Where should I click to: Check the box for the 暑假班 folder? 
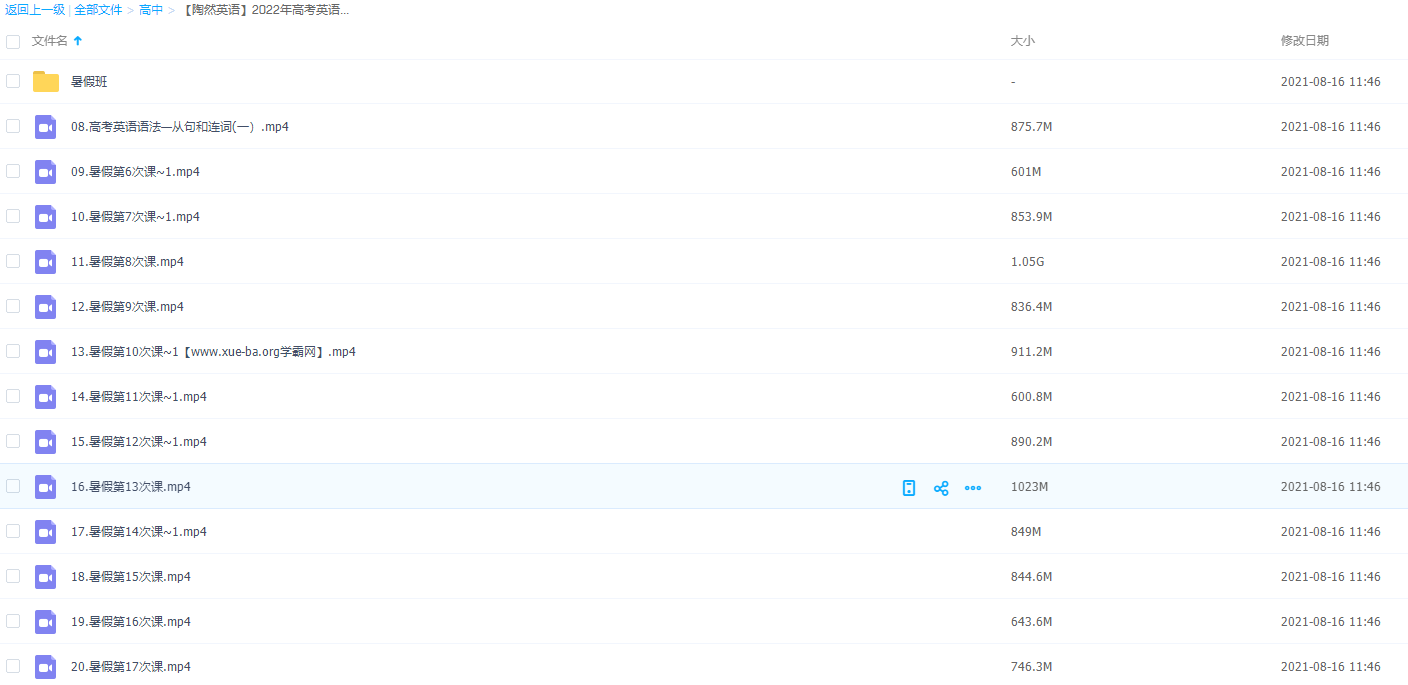(13, 81)
